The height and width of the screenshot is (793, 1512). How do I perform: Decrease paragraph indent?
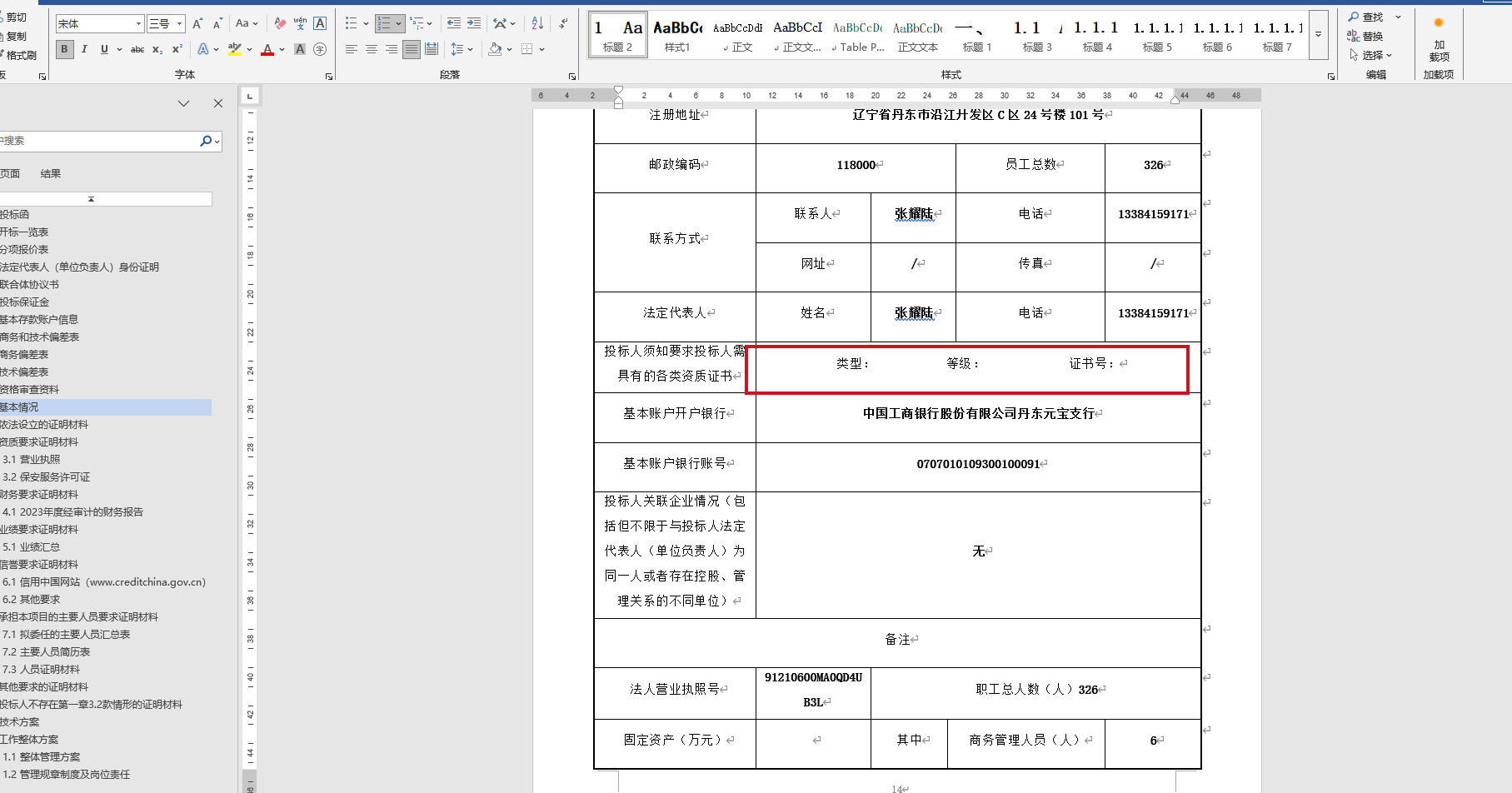click(454, 24)
